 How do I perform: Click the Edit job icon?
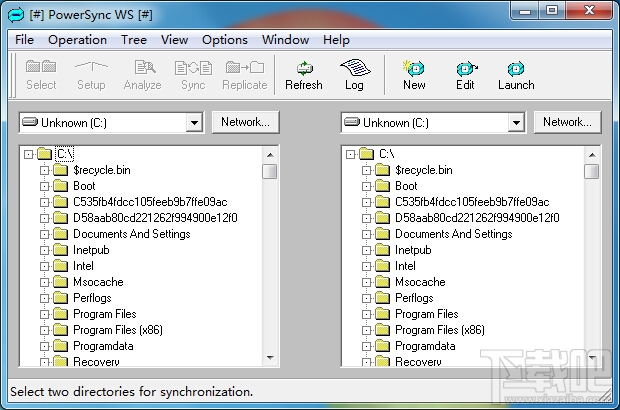tap(466, 70)
